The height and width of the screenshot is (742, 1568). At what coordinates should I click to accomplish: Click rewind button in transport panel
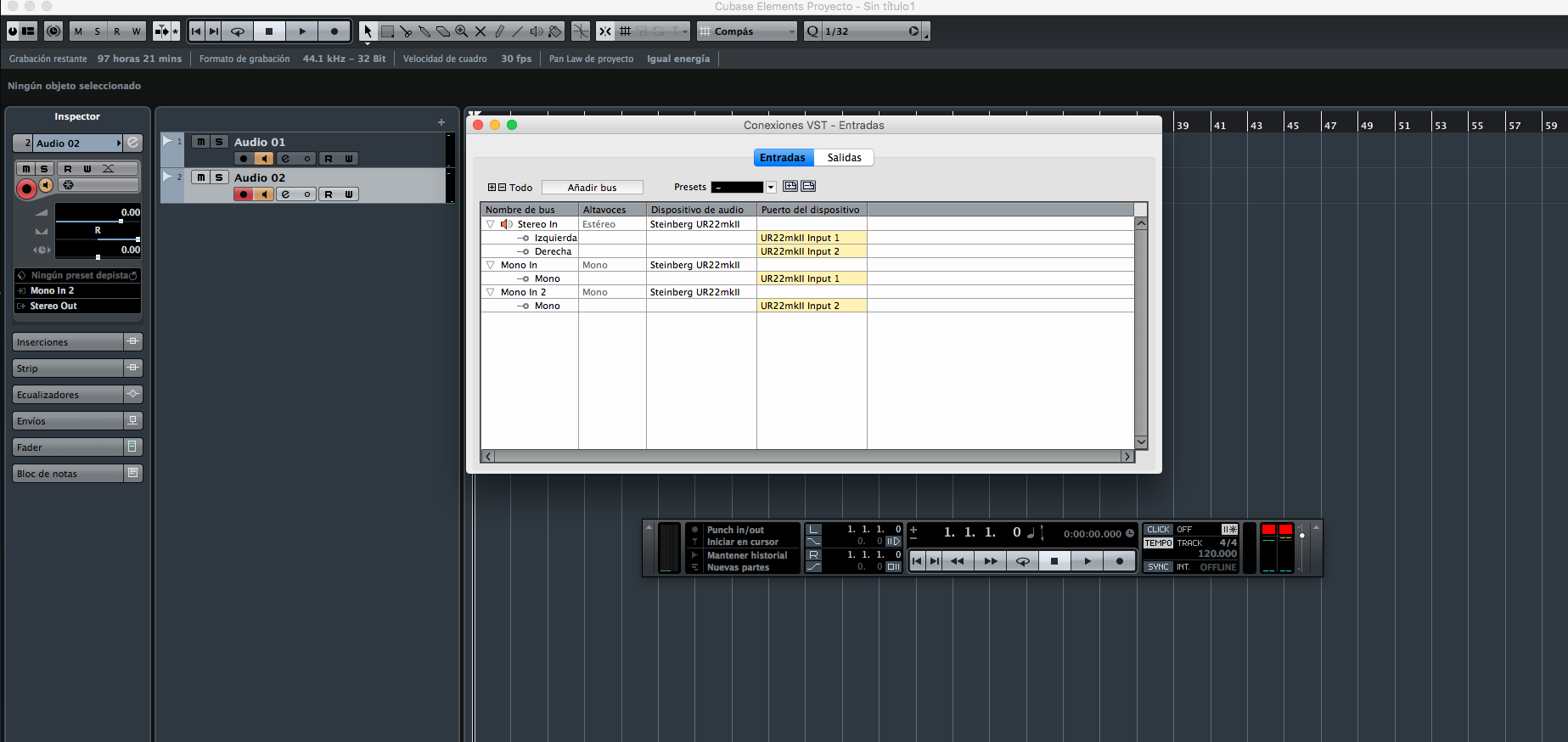(x=957, y=561)
